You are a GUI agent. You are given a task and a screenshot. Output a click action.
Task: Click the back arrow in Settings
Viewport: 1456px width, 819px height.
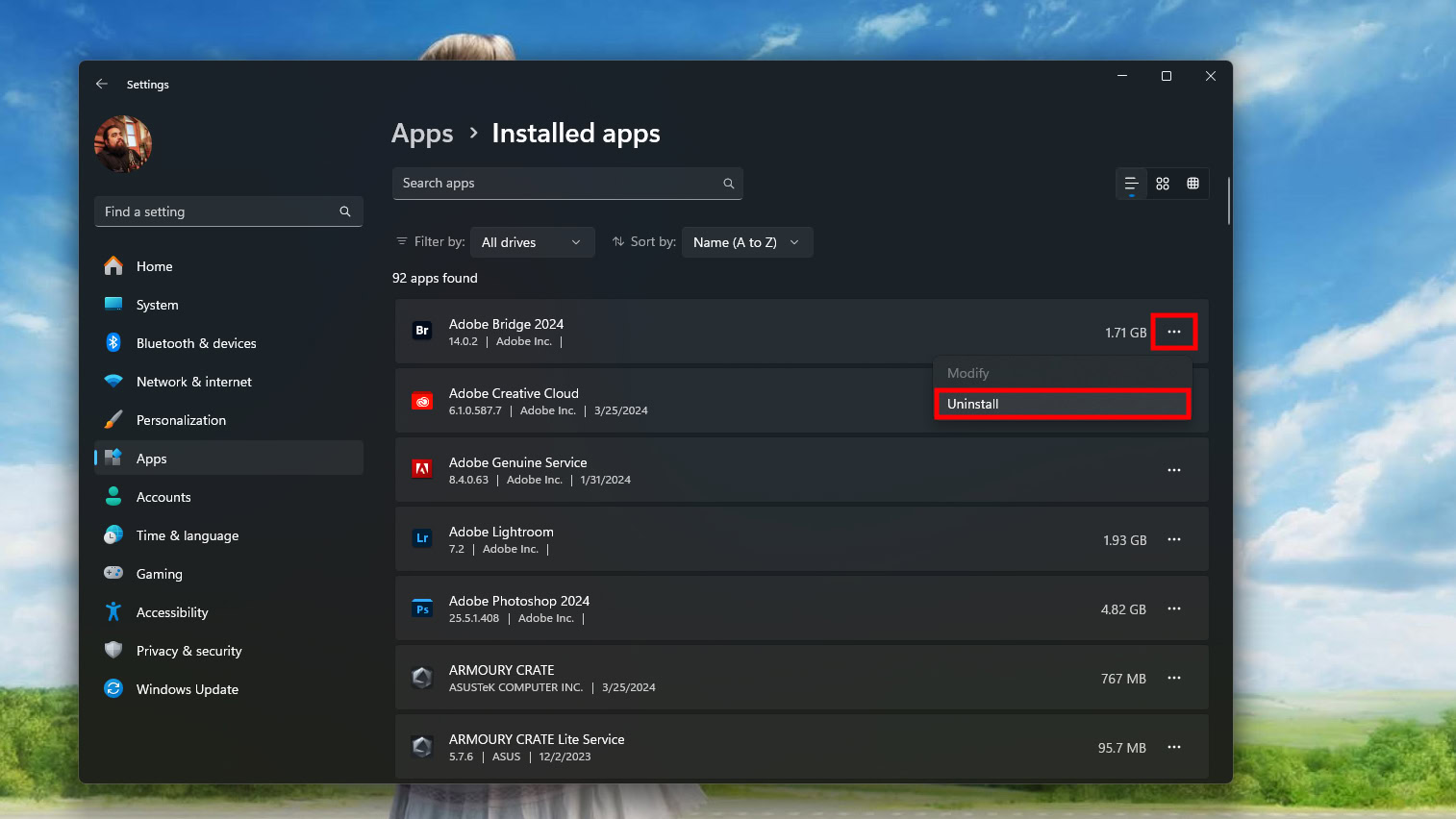[102, 85]
